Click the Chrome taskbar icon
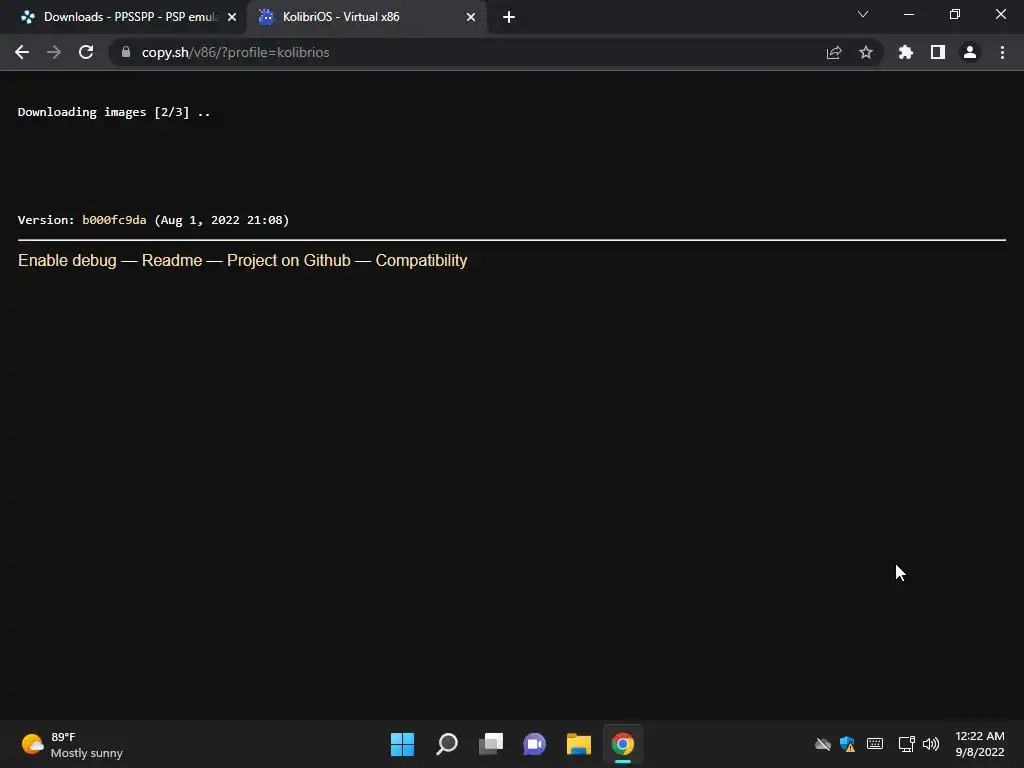 623,744
